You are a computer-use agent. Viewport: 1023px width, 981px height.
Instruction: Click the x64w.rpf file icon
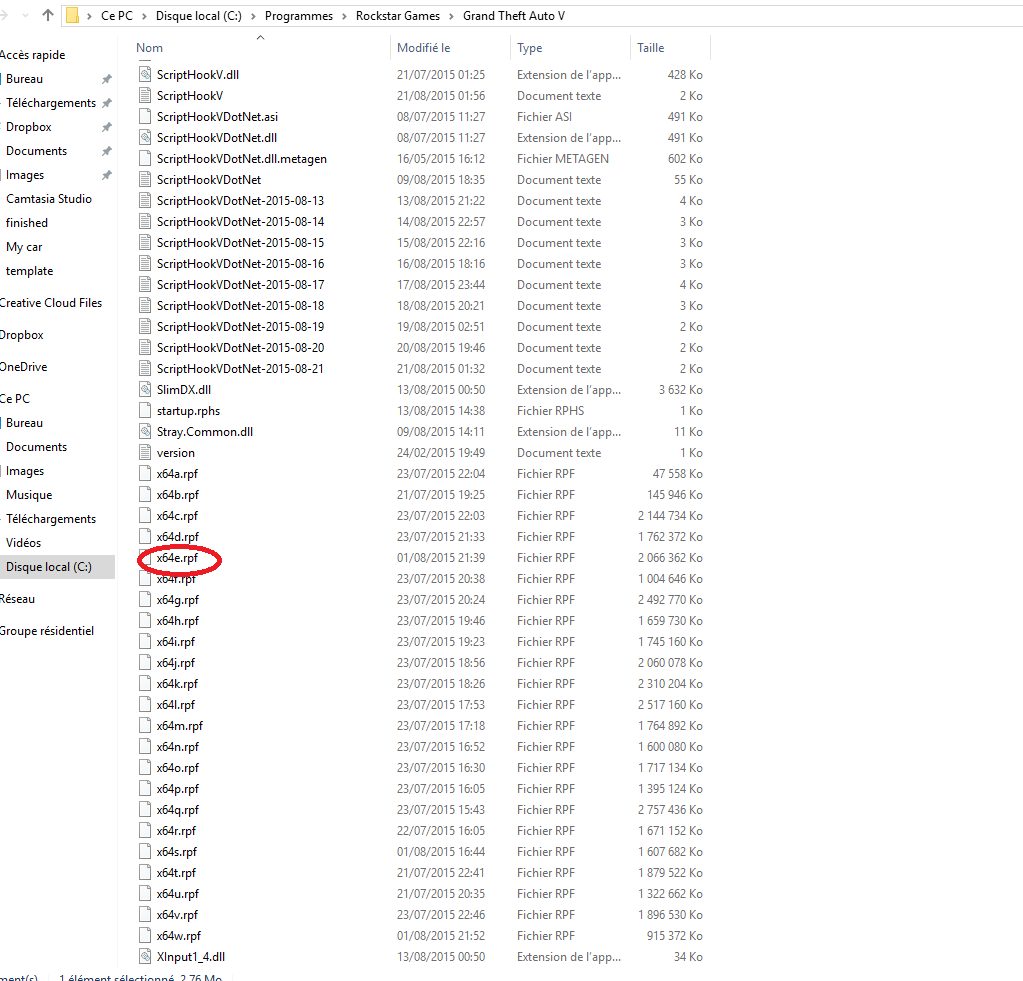point(145,936)
